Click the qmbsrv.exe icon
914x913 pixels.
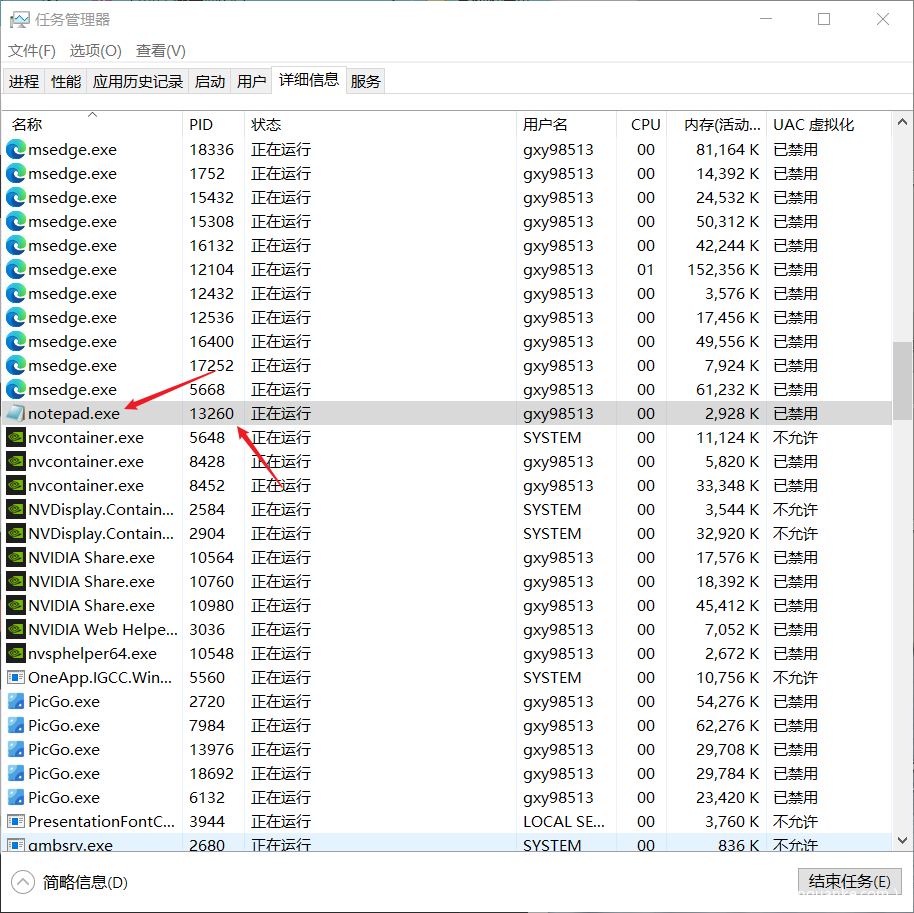click(x=16, y=845)
